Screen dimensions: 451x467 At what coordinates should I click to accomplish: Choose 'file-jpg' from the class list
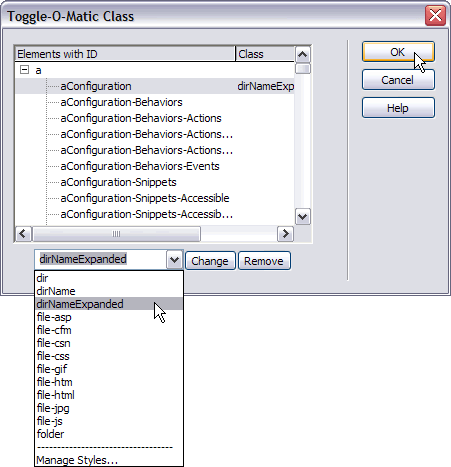(109, 408)
